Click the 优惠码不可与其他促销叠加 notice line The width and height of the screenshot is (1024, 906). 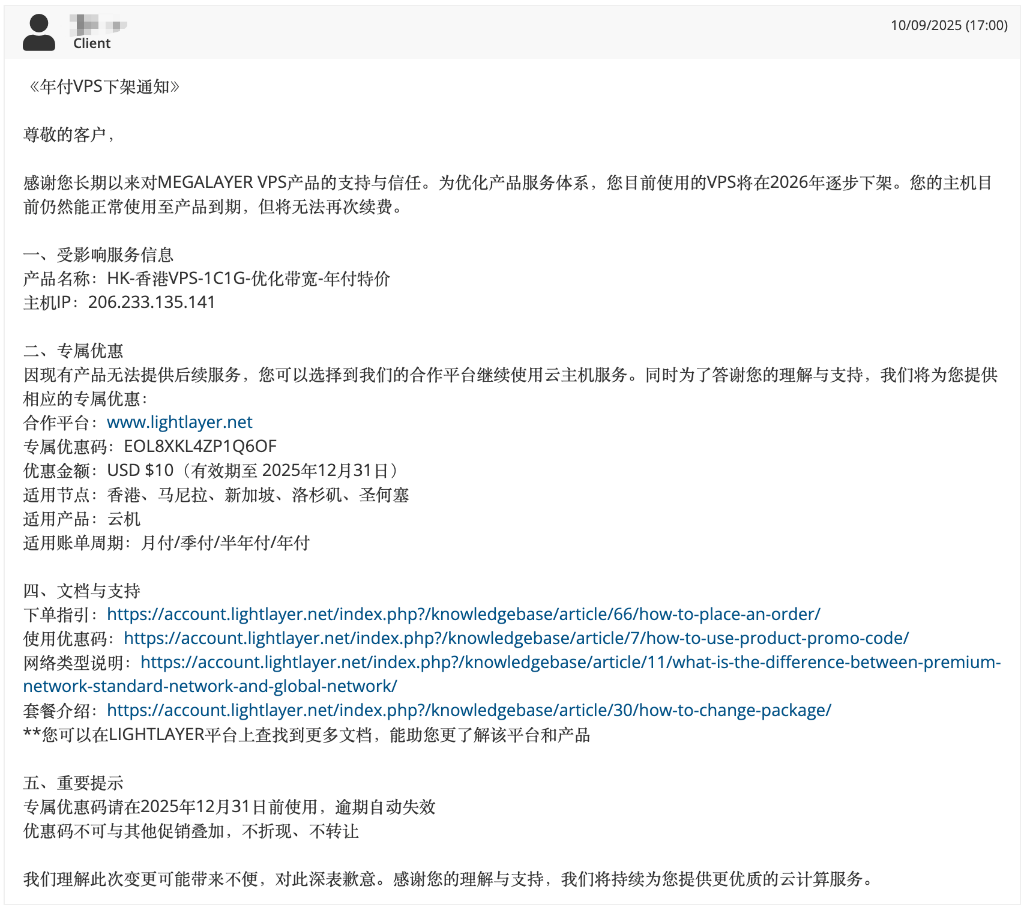tap(191, 832)
